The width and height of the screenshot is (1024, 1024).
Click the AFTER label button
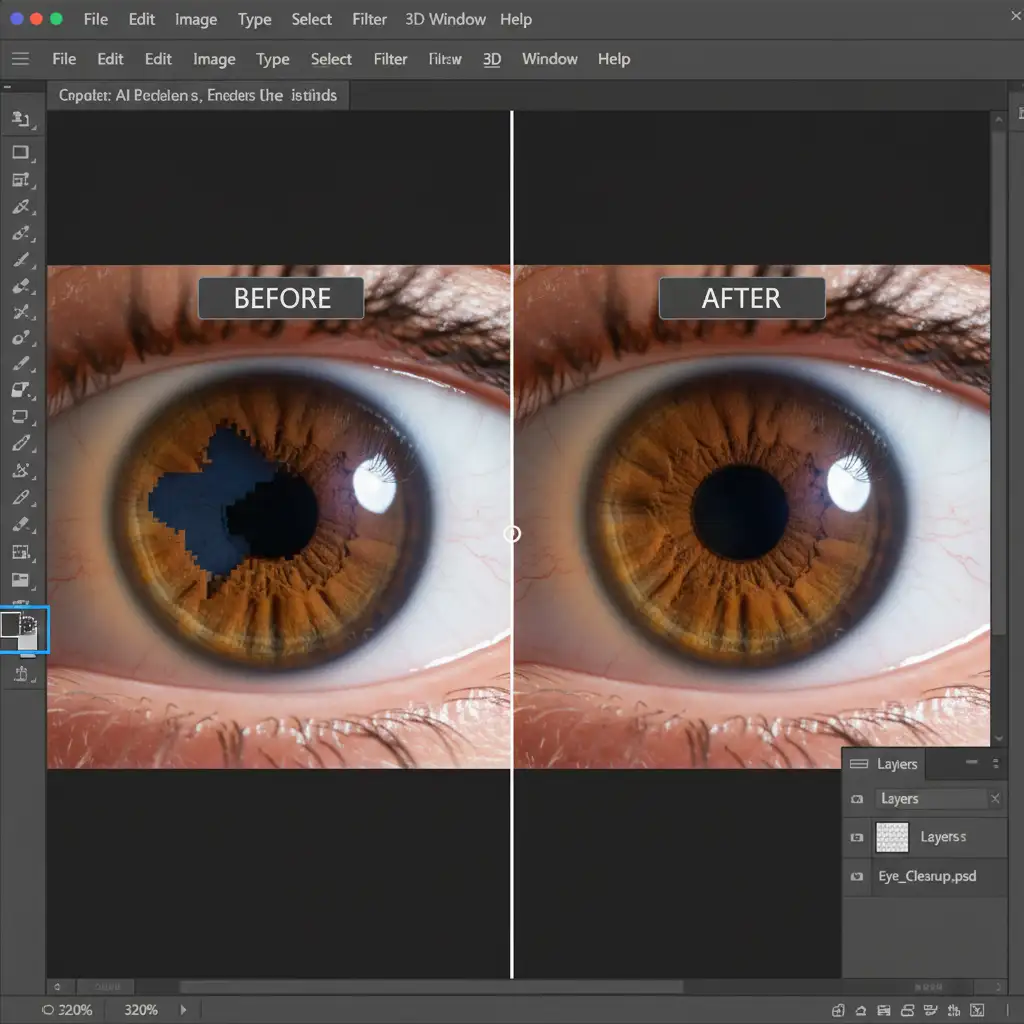click(x=741, y=298)
